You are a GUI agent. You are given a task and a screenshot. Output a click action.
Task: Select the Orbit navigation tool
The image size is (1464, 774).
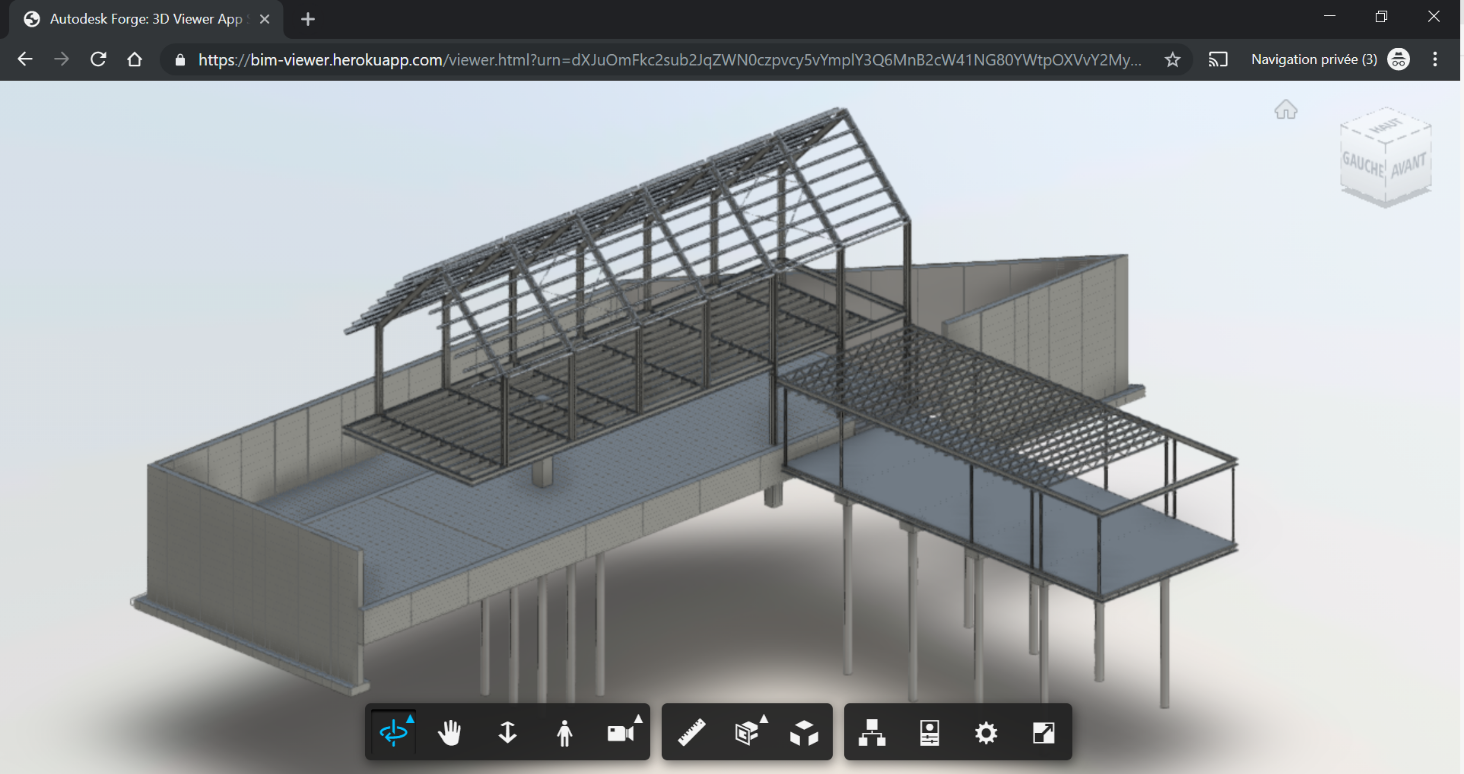click(x=393, y=731)
